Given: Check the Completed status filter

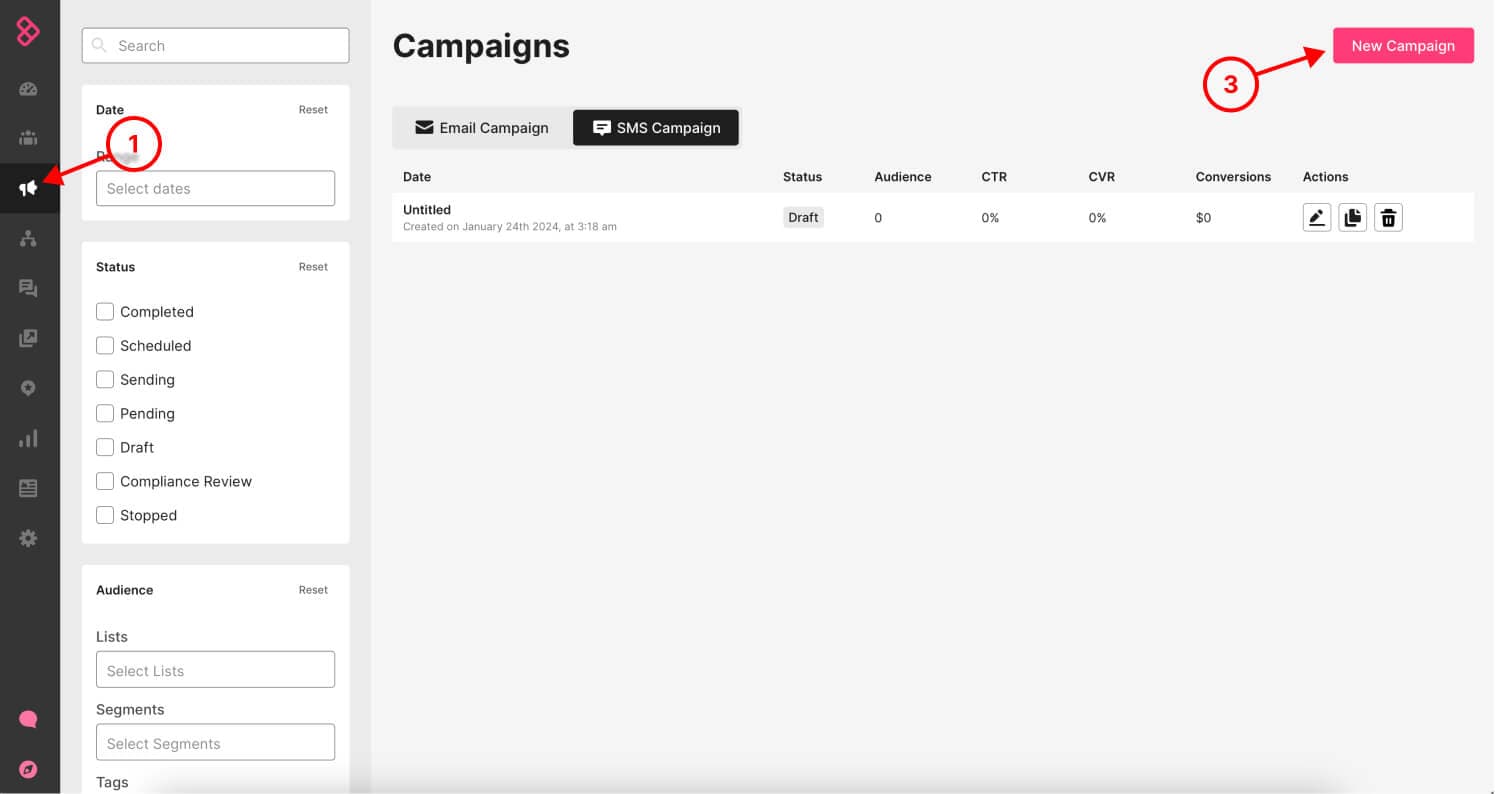Looking at the screenshot, I should [105, 312].
